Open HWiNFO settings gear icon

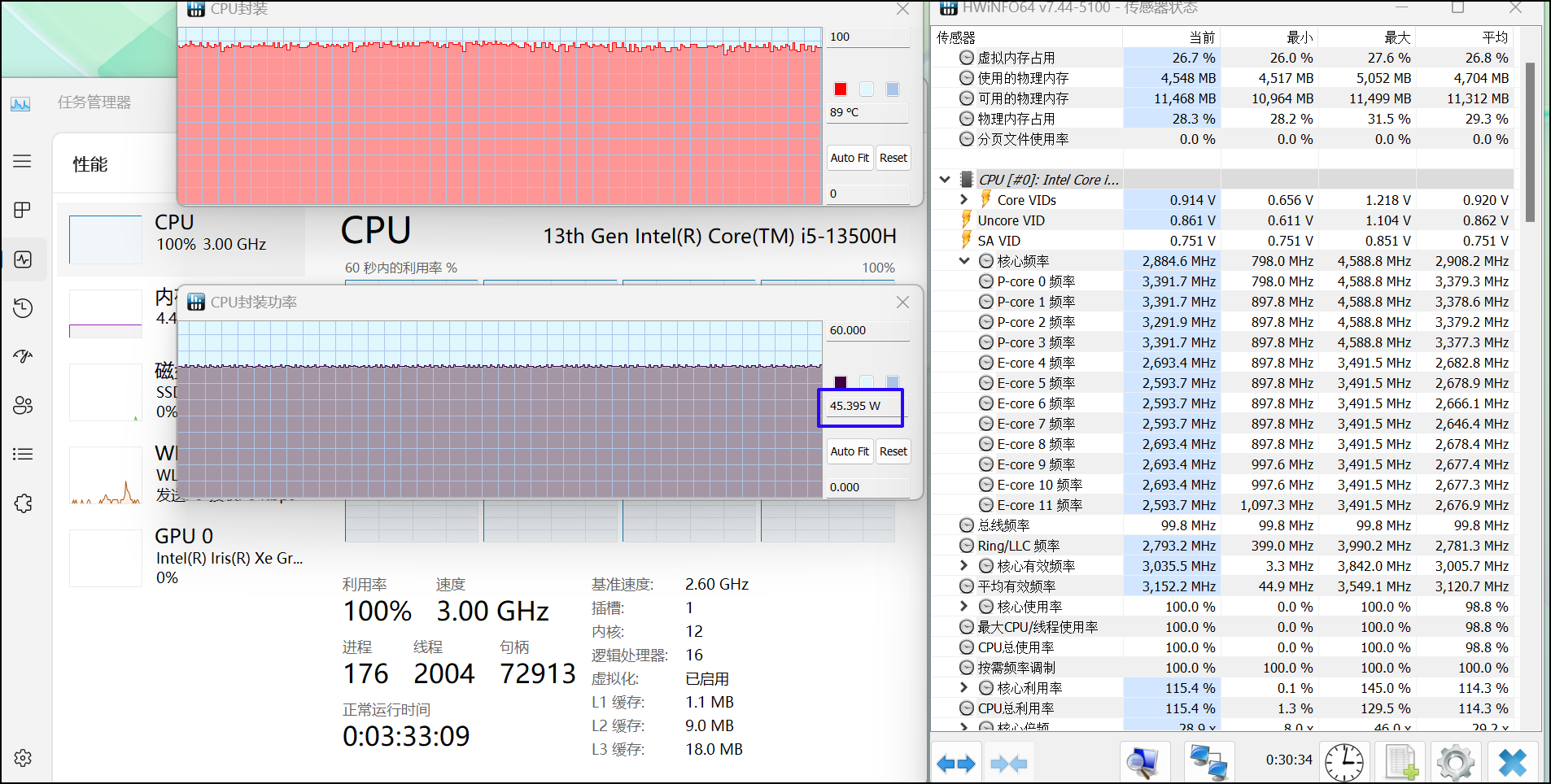(x=1455, y=762)
